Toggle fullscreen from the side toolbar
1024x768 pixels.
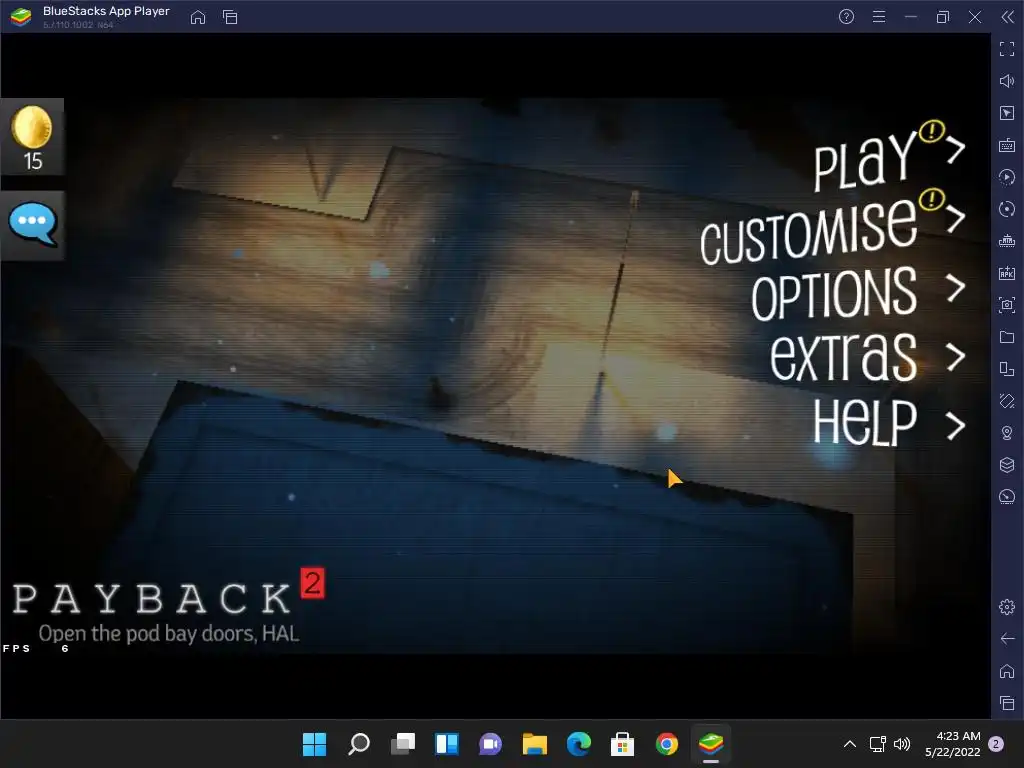[1007, 49]
